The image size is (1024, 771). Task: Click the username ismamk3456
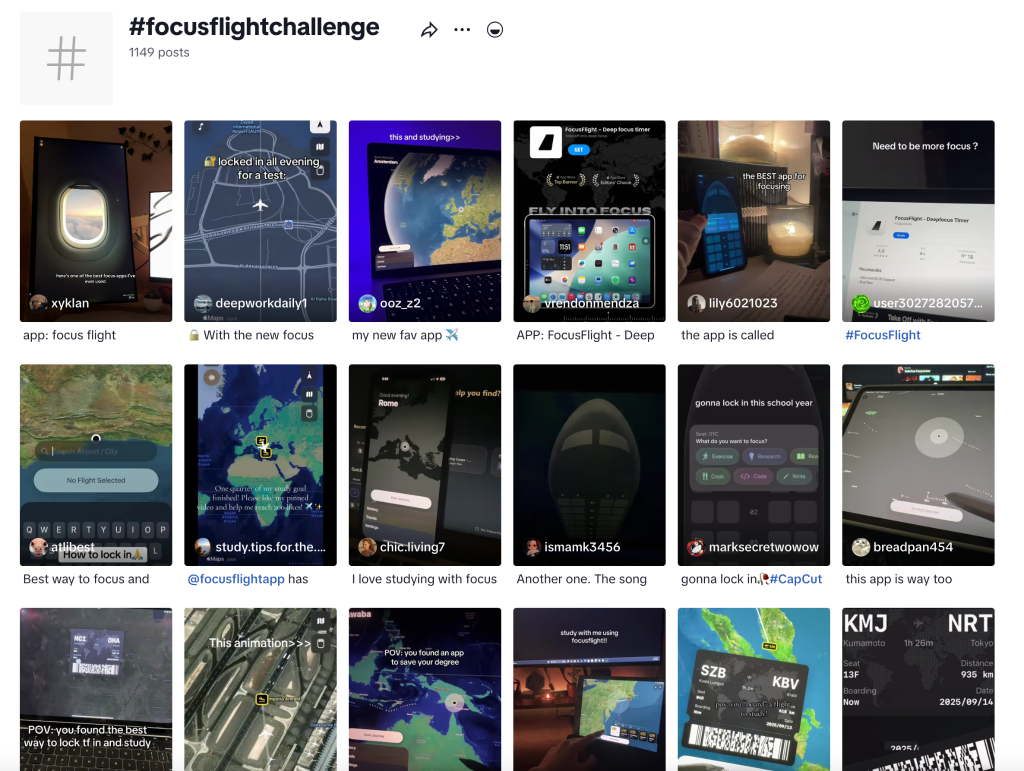click(582, 547)
